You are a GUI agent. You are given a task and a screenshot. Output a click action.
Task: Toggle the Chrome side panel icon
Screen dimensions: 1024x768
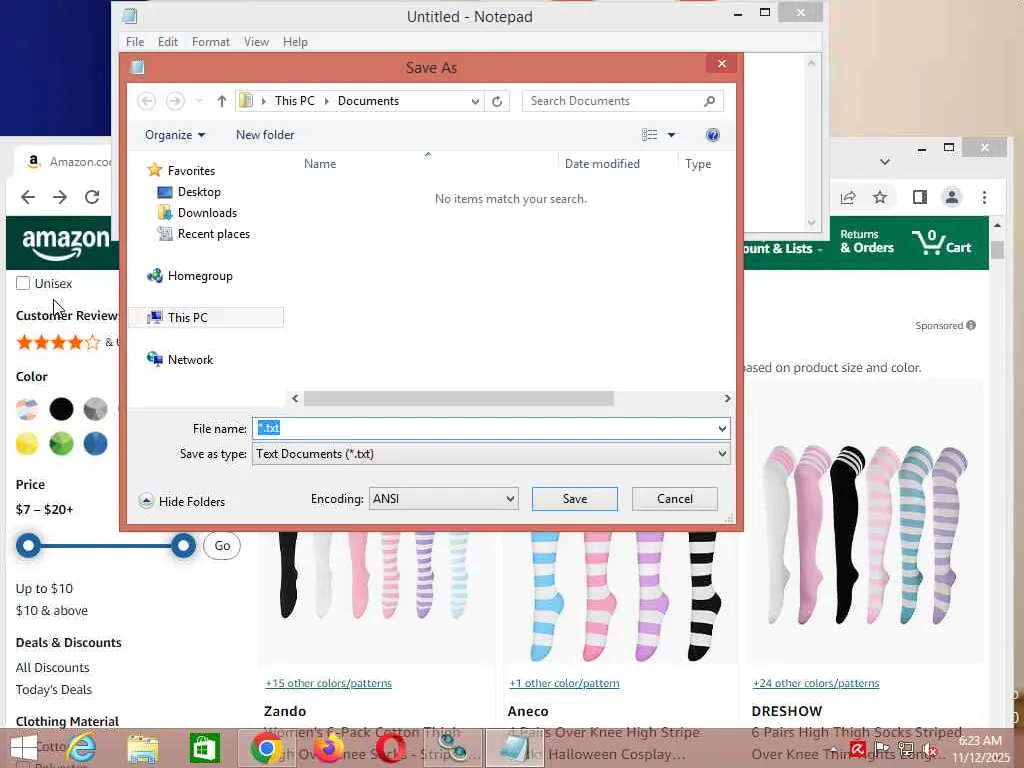click(x=920, y=197)
